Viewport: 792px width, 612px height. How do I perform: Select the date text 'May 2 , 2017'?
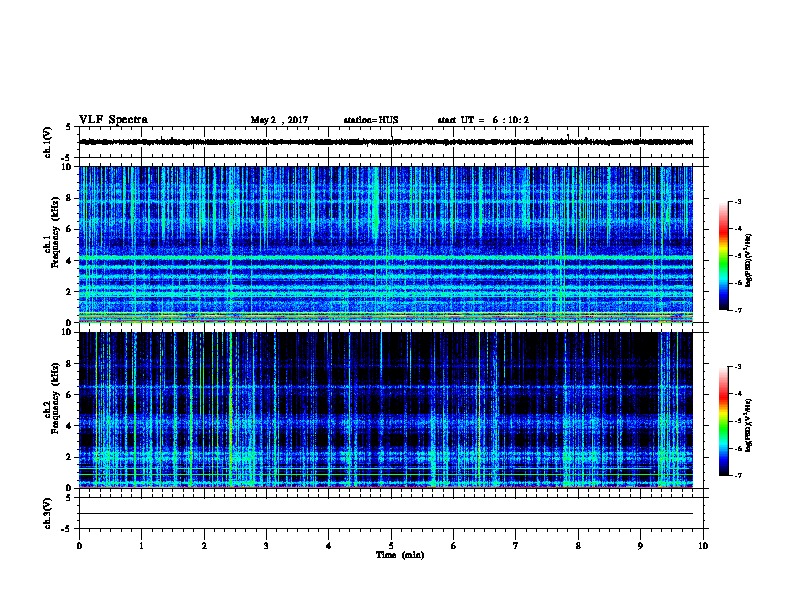[x=279, y=120]
